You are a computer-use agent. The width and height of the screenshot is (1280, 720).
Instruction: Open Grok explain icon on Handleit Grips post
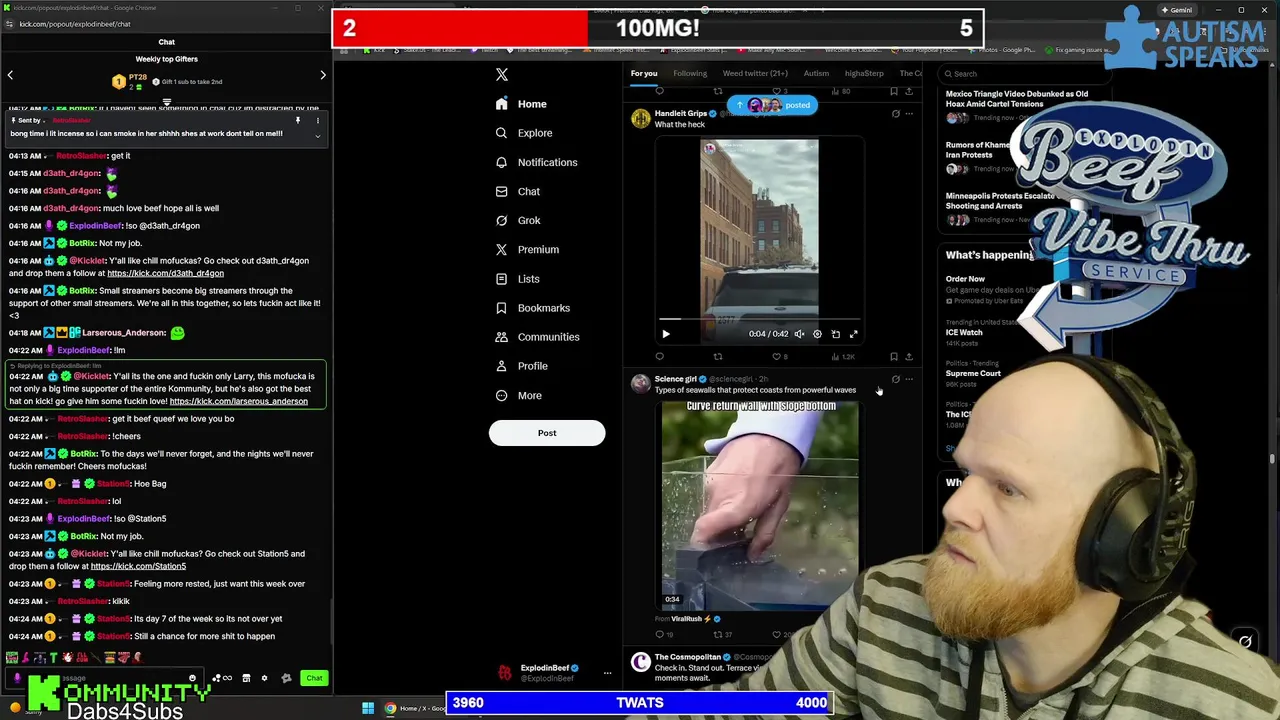895,114
